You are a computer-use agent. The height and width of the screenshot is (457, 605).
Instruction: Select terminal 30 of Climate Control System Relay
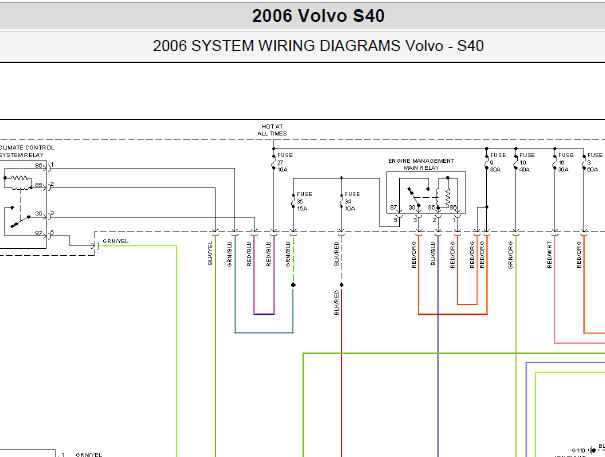point(39,213)
